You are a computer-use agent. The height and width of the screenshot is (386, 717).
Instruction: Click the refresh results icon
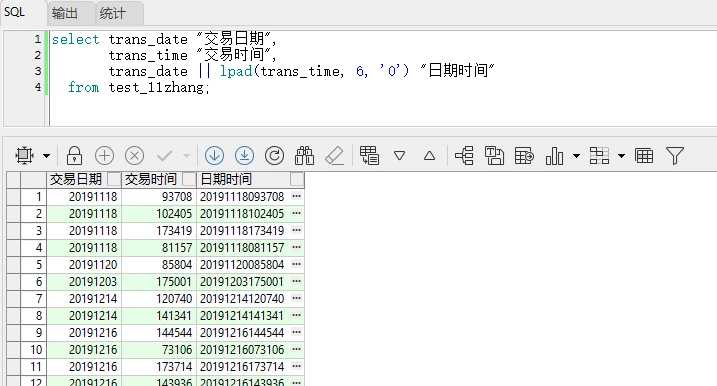274,155
